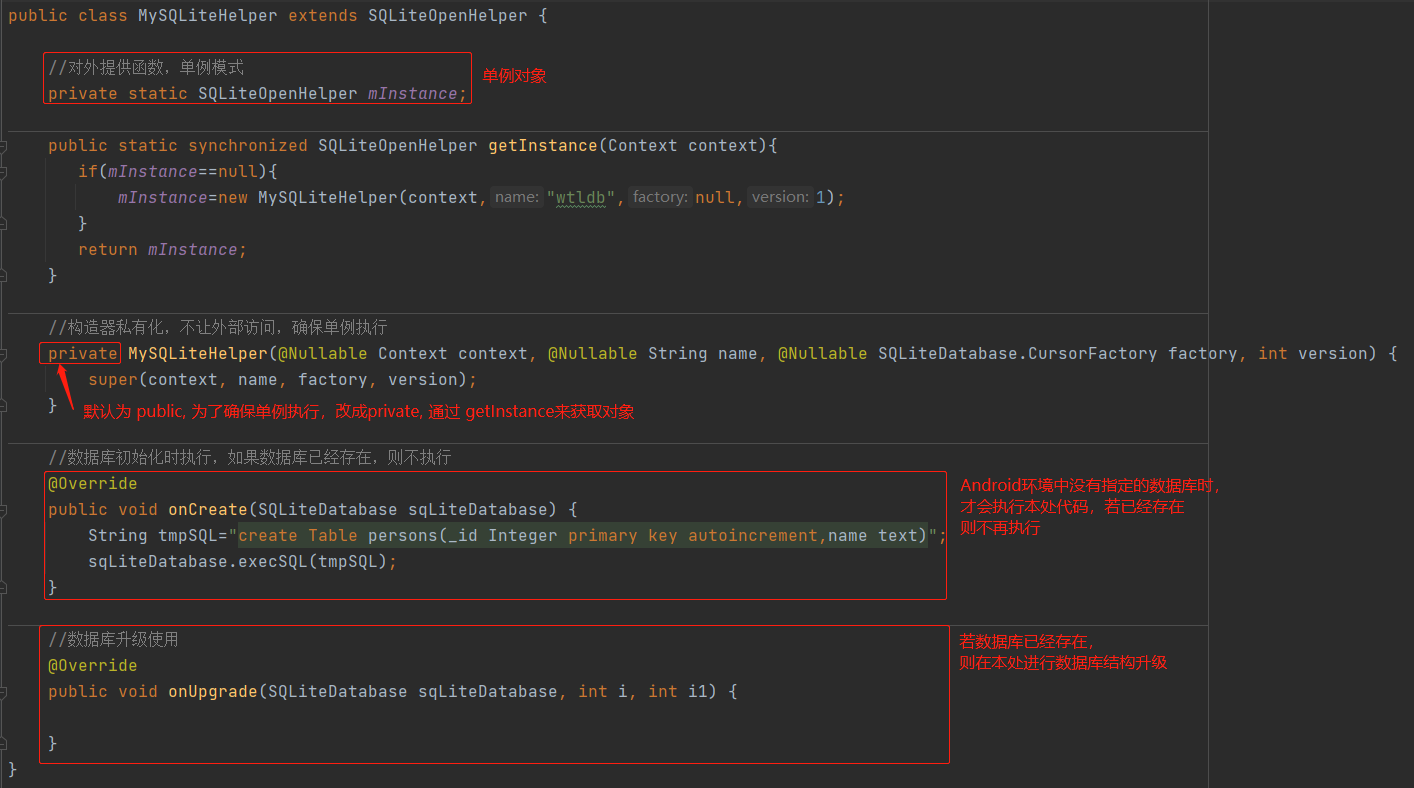This screenshot has width=1414, height=788.
Task: Click the return mInstance statement
Action: coord(162,250)
